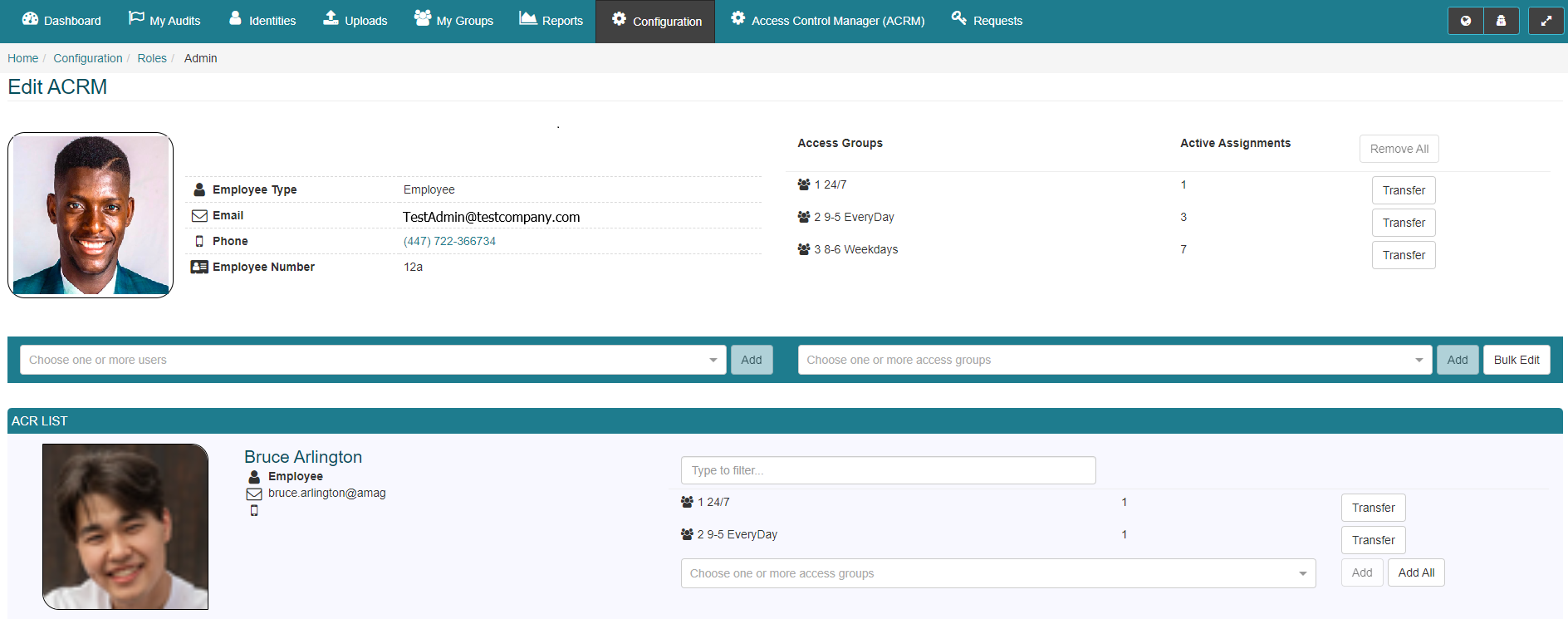Click Remove All button
This screenshot has height=619, width=1568.
coord(1399,149)
